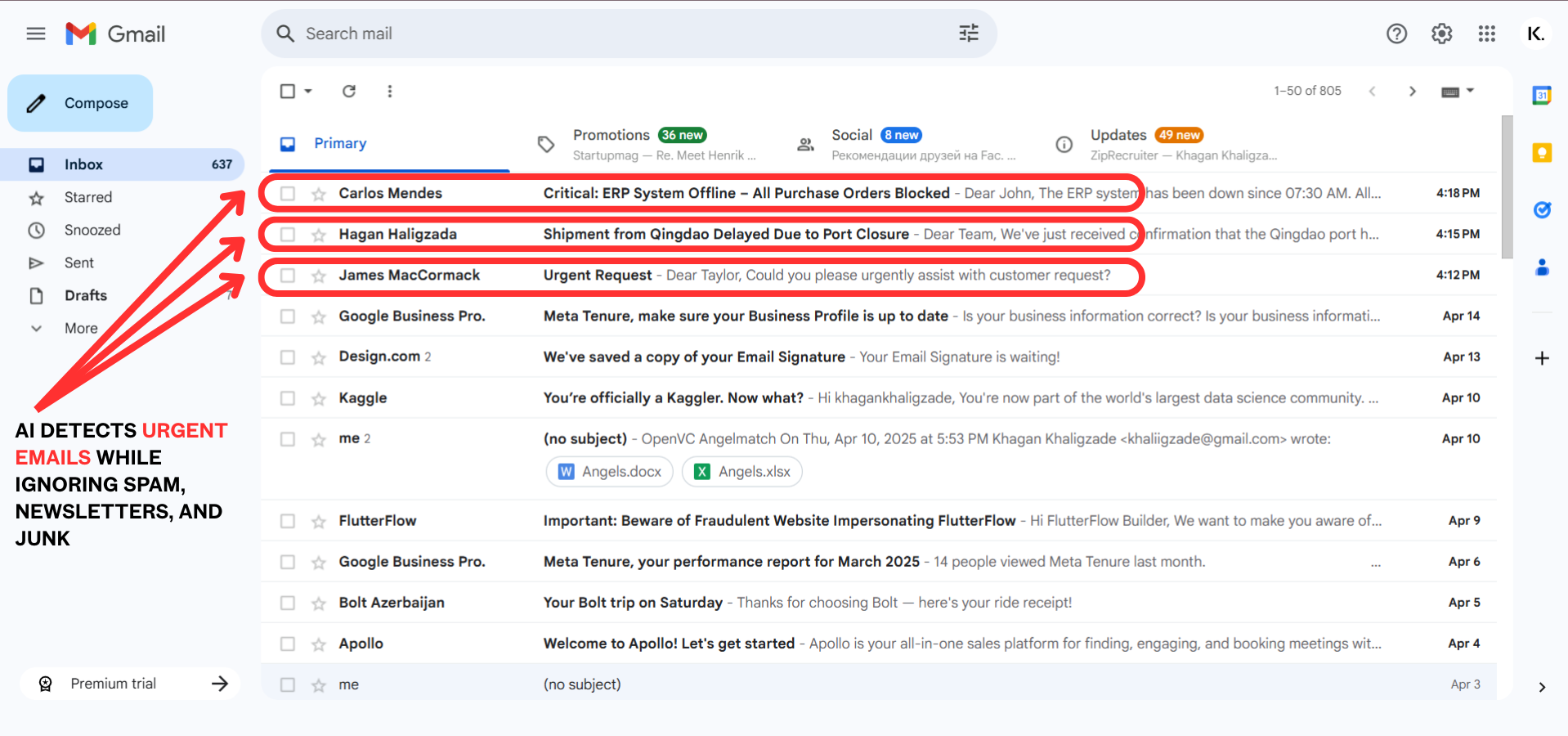
Task: Open the Snoozed folder
Action: click(x=92, y=230)
